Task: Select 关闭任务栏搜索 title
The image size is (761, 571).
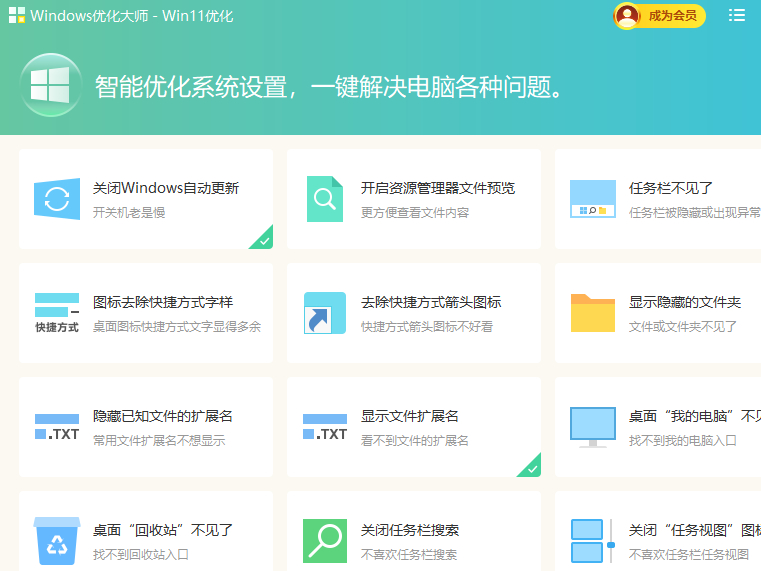Action: coord(410,530)
